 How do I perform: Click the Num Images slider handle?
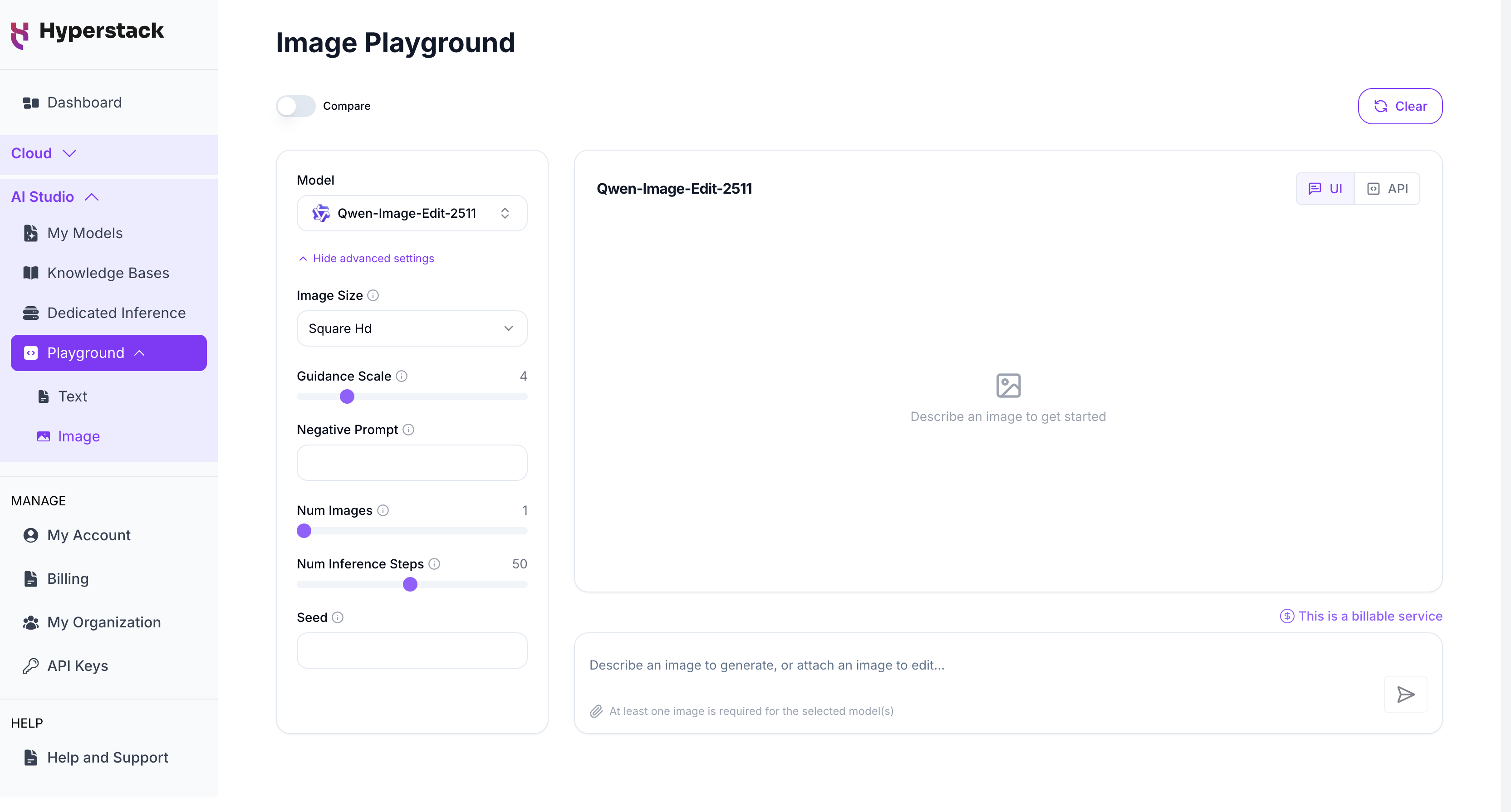(304, 531)
